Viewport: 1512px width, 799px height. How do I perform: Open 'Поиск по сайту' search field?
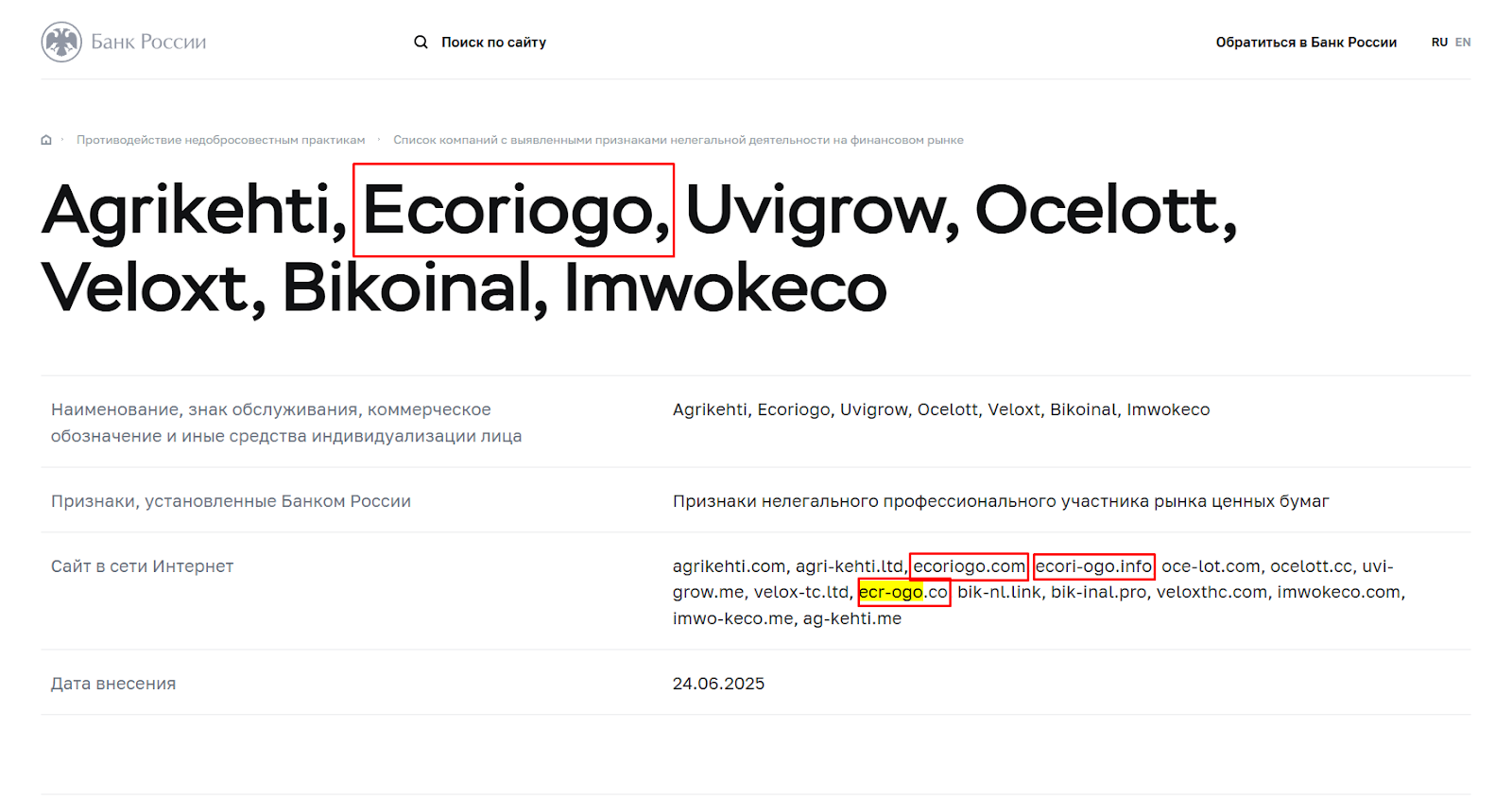coord(493,42)
